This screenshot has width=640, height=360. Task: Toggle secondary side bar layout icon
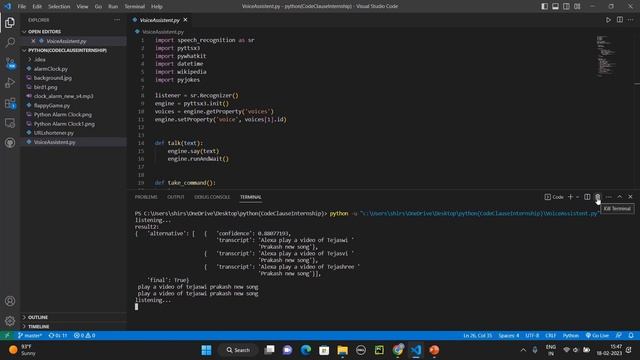tap(566, 6)
